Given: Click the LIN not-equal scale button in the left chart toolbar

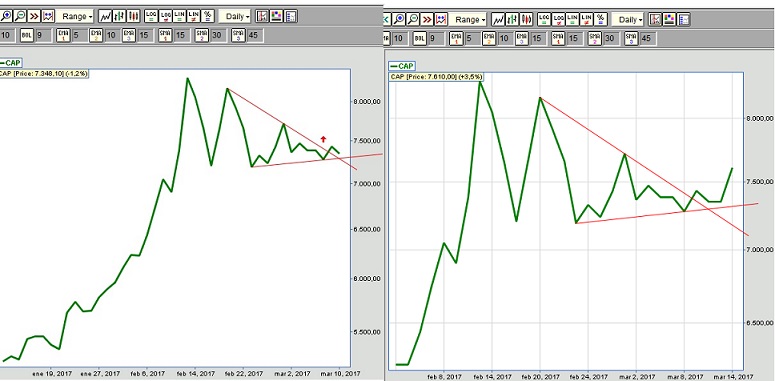Looking at the screenshot, I should pyautogui.click(x=194, y=16).
